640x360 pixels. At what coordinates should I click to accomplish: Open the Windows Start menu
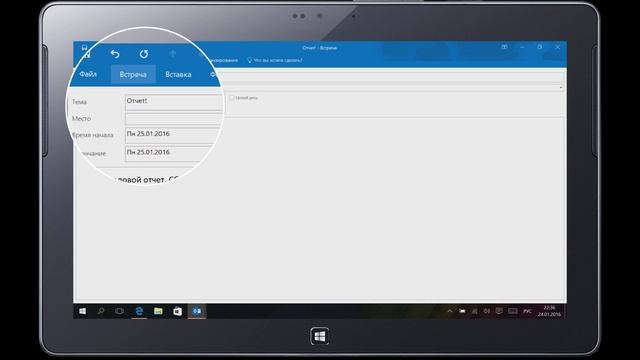tap(82, 311)
